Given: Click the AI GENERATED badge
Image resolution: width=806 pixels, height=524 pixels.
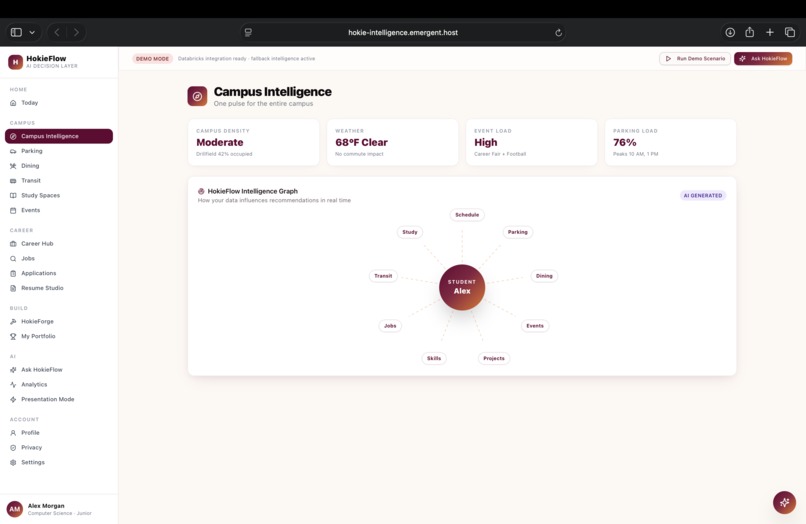Looking at the screenshot, I should point(703,195).
